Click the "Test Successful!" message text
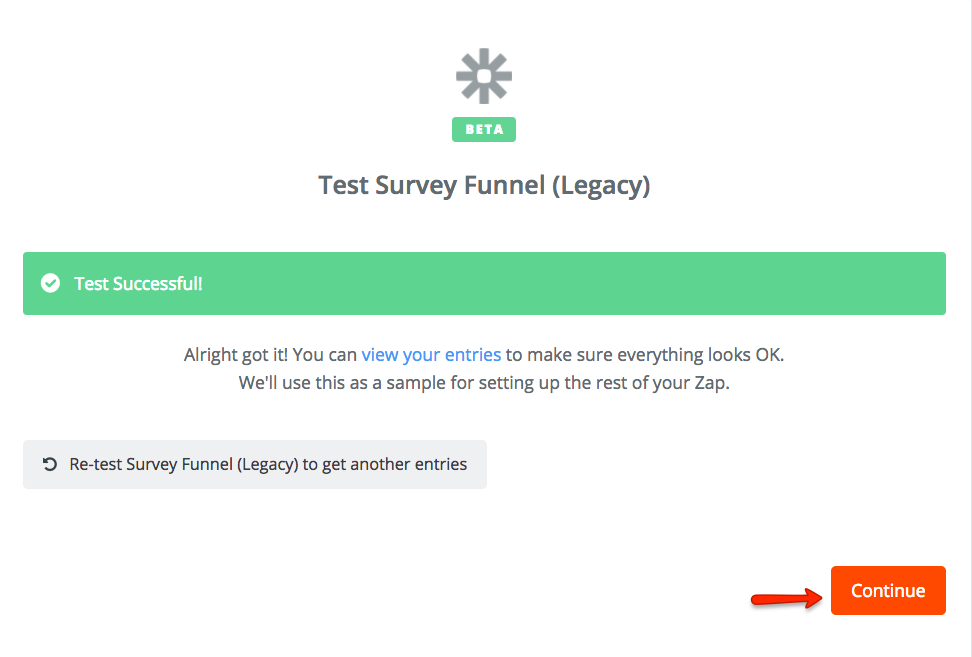The height and width of the screenshot is (657, 972). (x=138, y=284)
